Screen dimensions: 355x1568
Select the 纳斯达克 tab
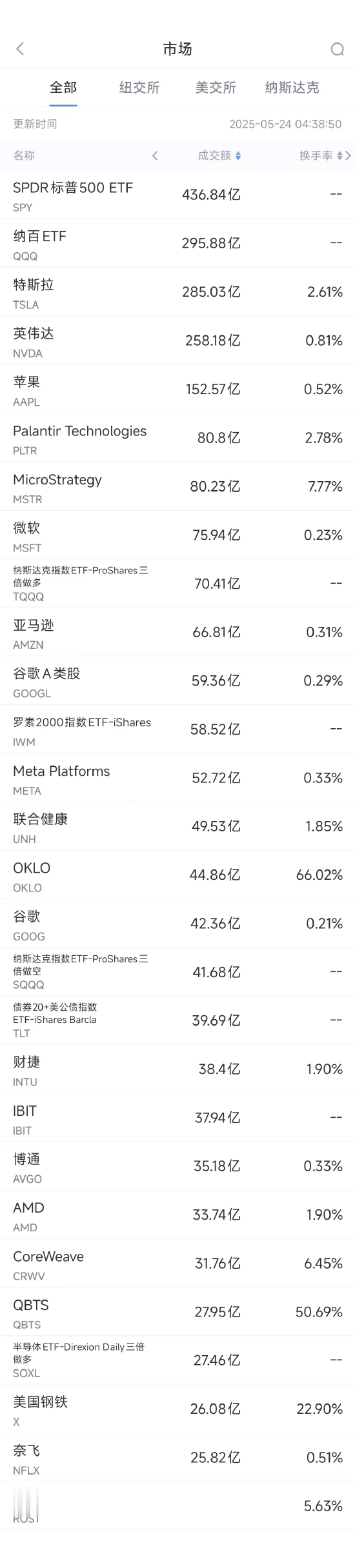(292, 88)
